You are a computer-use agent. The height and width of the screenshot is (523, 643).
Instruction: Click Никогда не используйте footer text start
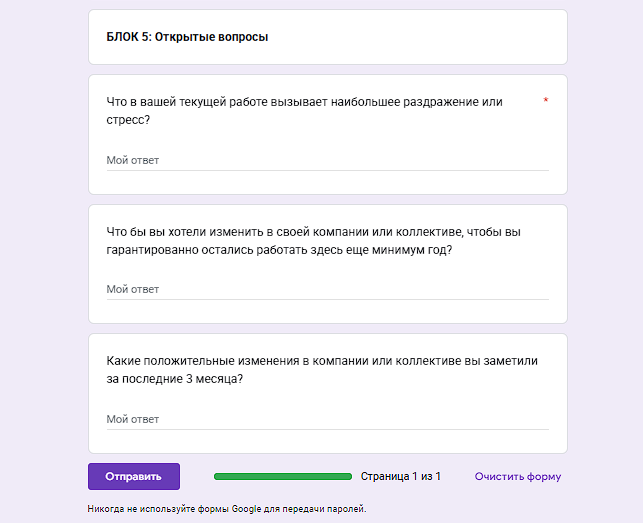tap(133, 509)
